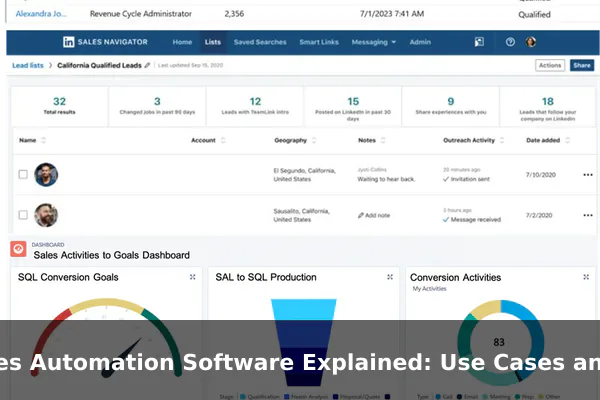Click the 'Sausalito, California' geography cell

302,215
